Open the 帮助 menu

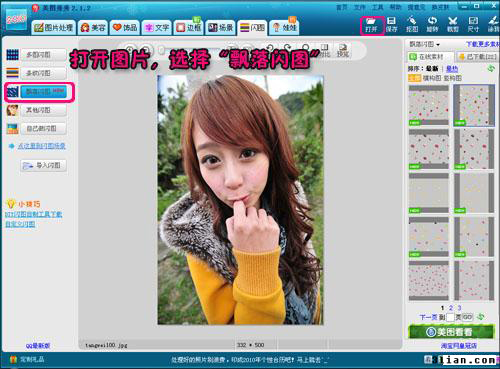click(395, 7)
